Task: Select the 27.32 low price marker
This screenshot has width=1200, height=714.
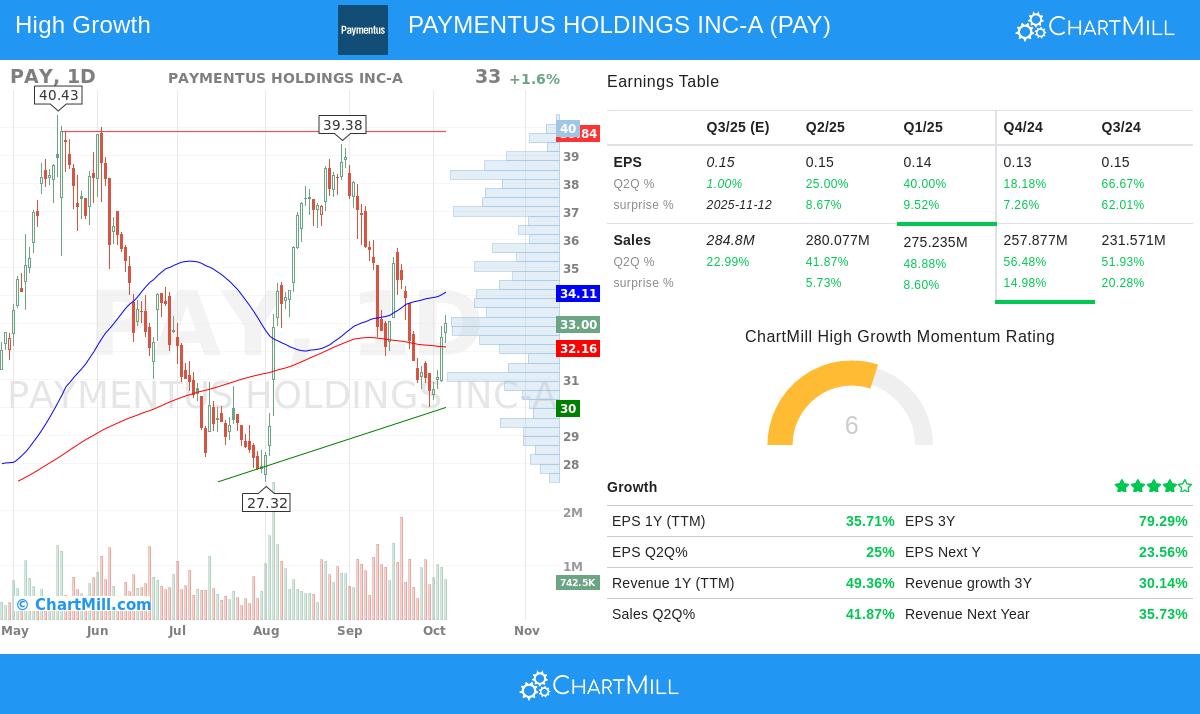Action: (x=266, y=502)
